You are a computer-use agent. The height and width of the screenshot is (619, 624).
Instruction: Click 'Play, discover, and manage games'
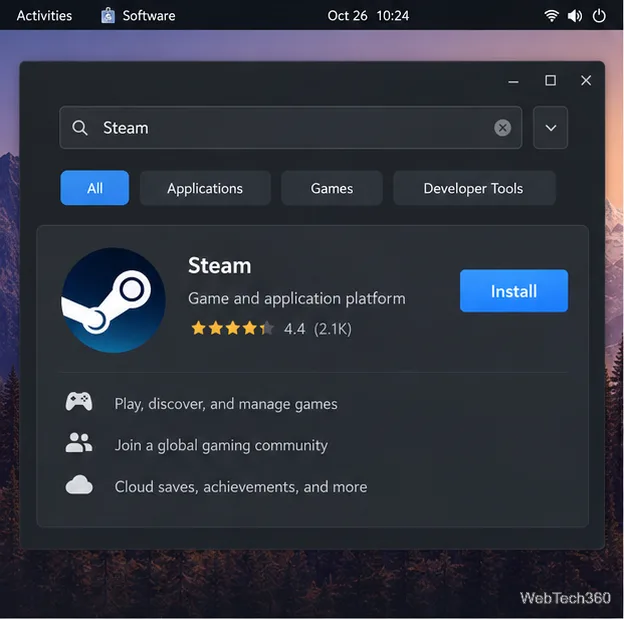point(226,404)
